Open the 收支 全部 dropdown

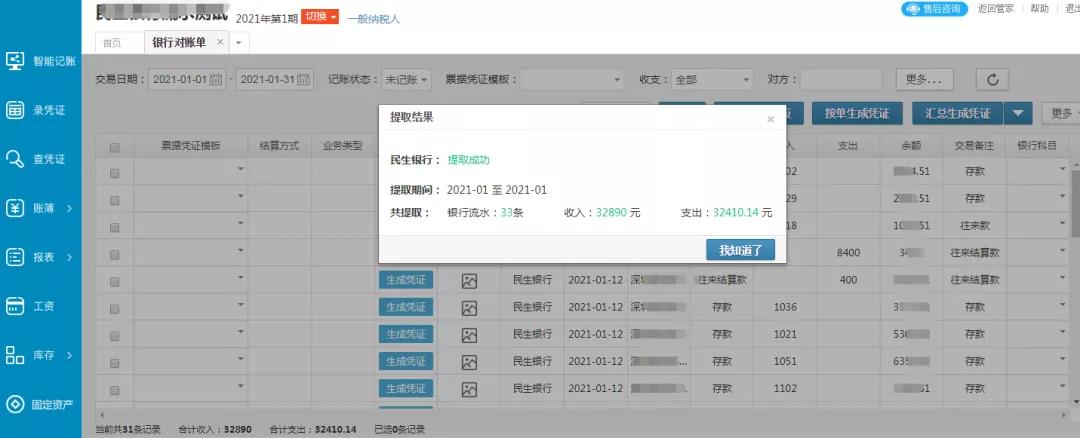tap(711, 80)
